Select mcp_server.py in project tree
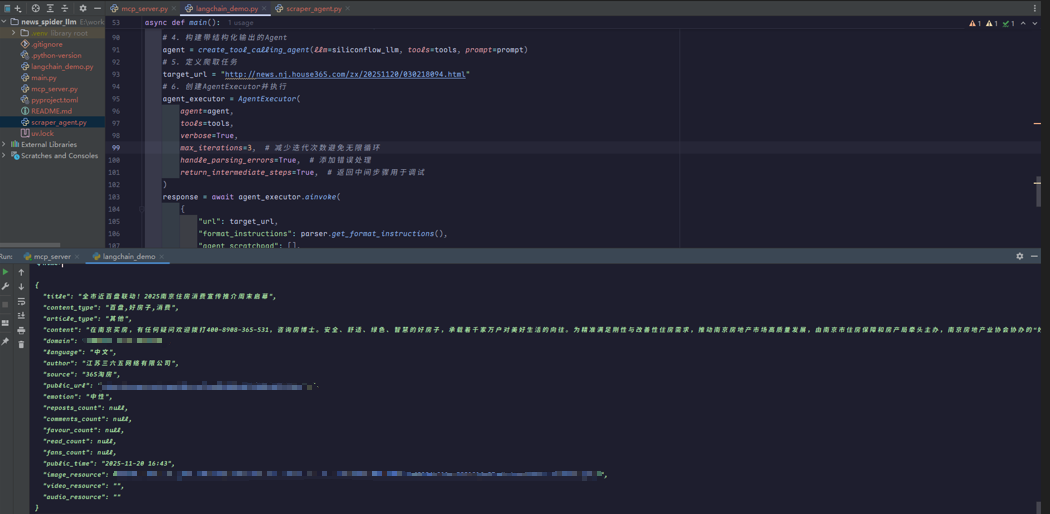 (x=54, y=89)
